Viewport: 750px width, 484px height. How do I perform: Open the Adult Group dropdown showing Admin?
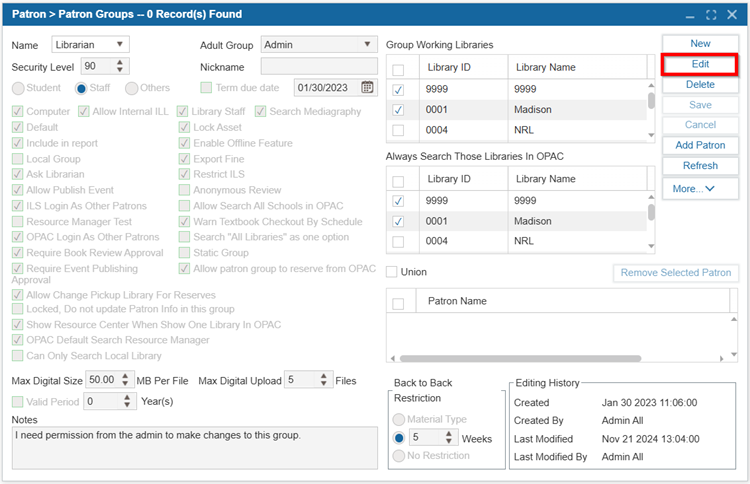(319, 44)
